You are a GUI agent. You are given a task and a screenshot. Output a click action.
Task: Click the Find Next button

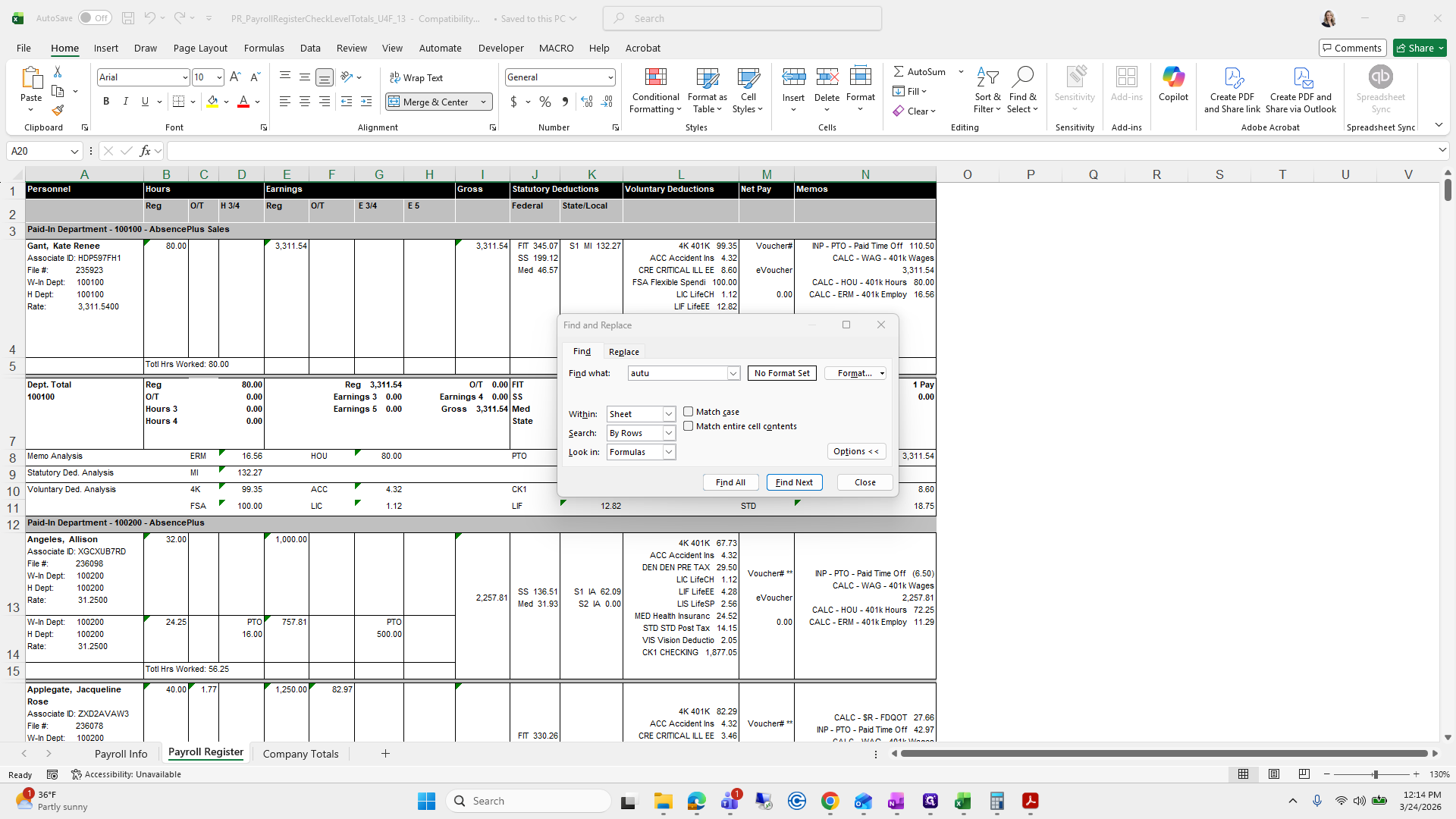794,482
